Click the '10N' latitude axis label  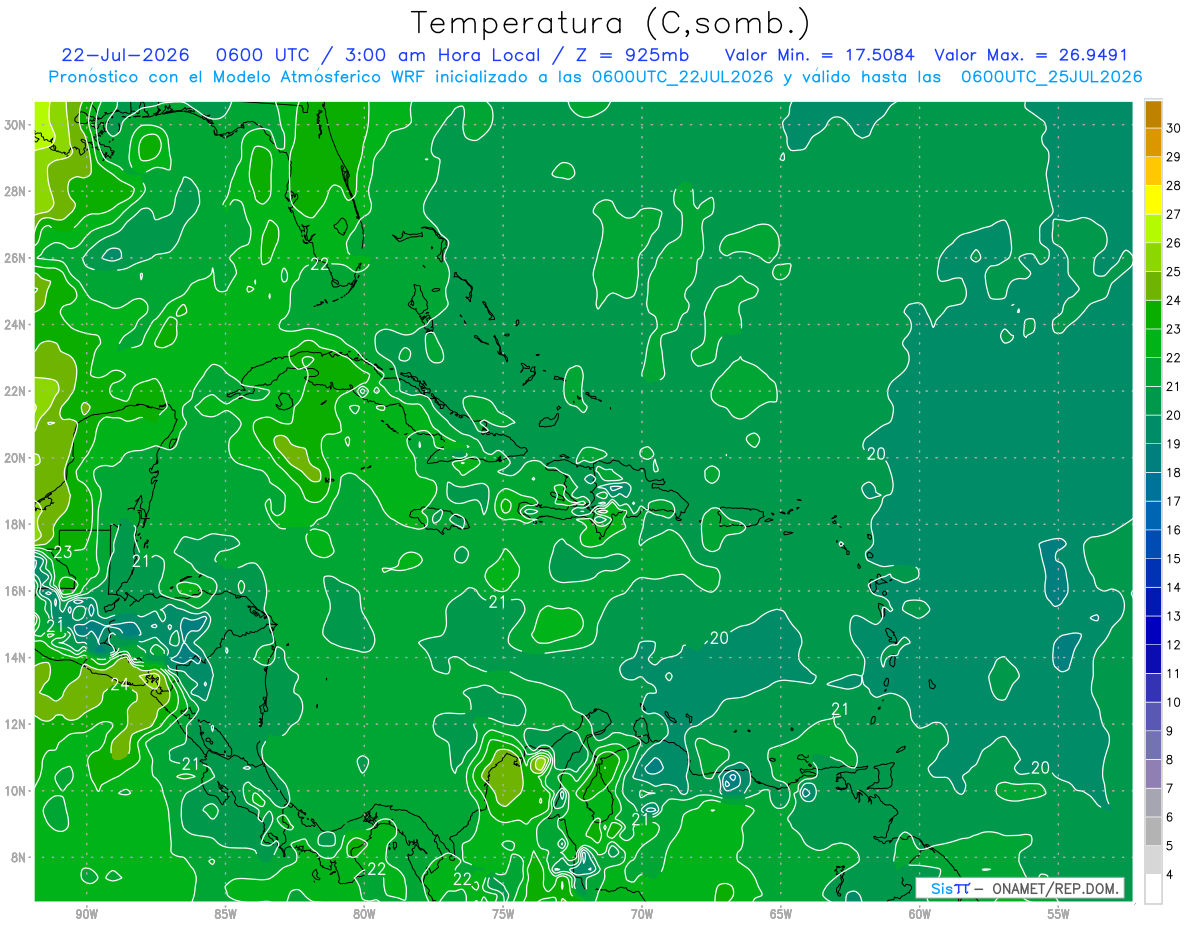click(14, 790)
